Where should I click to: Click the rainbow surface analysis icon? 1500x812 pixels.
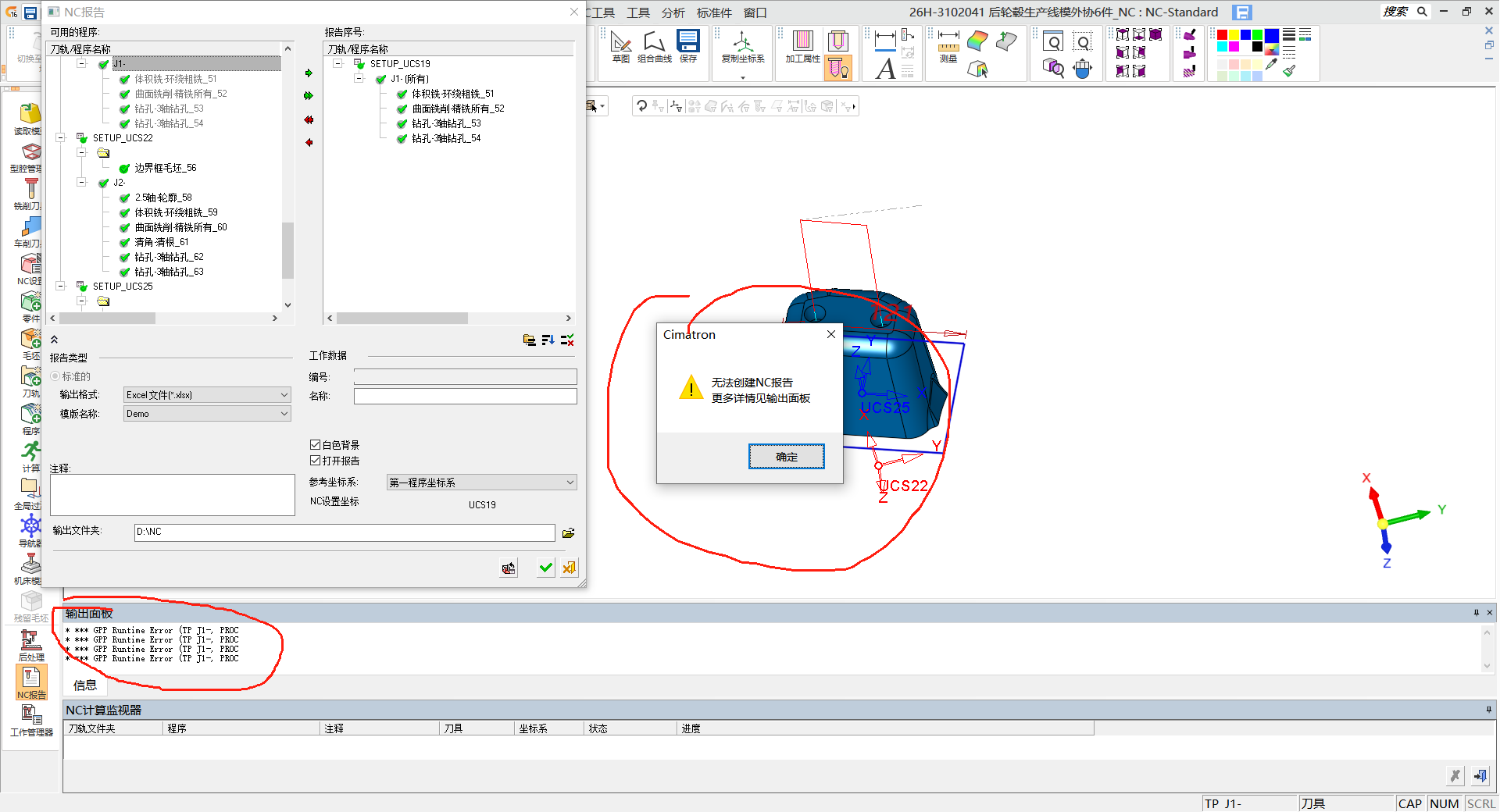977,41
